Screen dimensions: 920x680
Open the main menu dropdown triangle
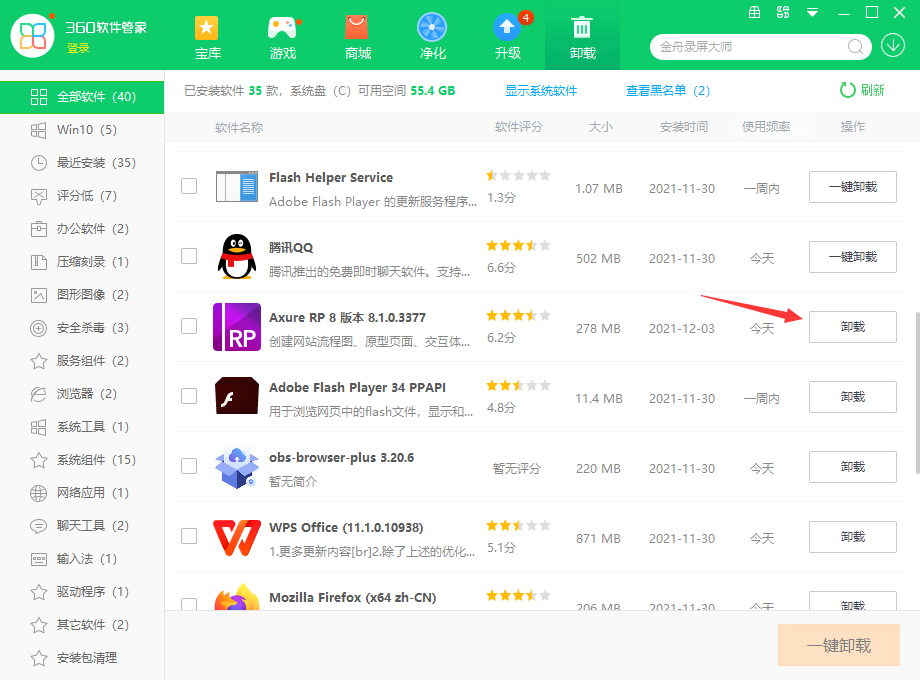click(x=813, y=12)
